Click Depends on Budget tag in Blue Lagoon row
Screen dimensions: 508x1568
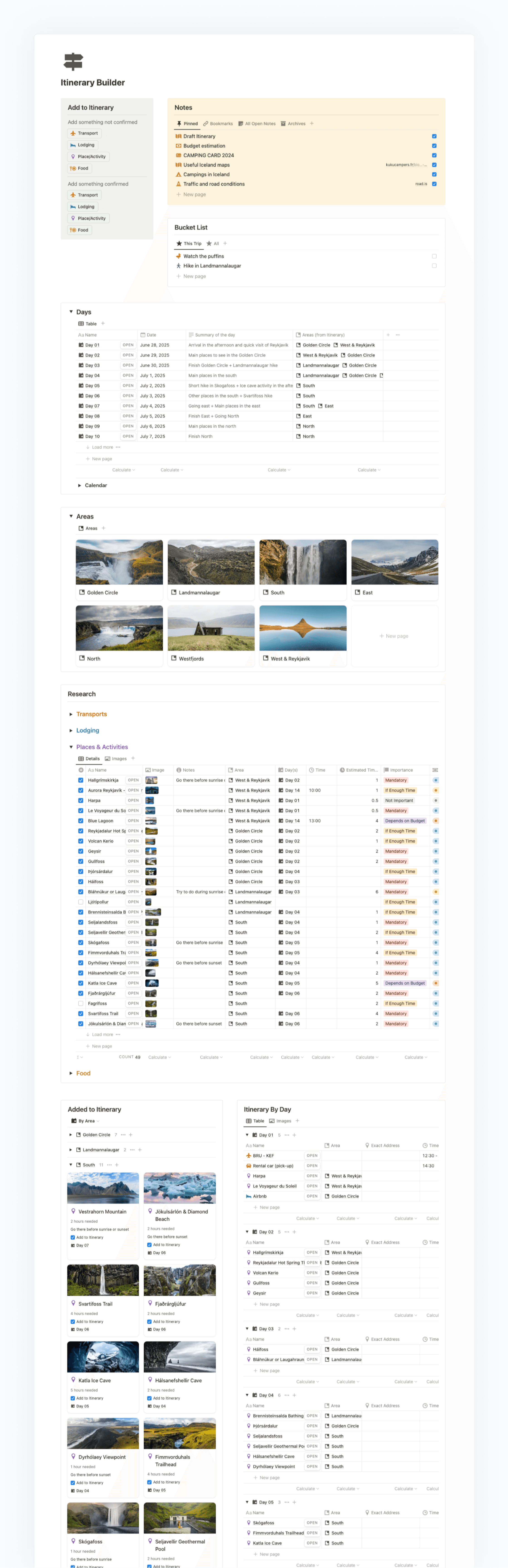(x=405, y=821)
